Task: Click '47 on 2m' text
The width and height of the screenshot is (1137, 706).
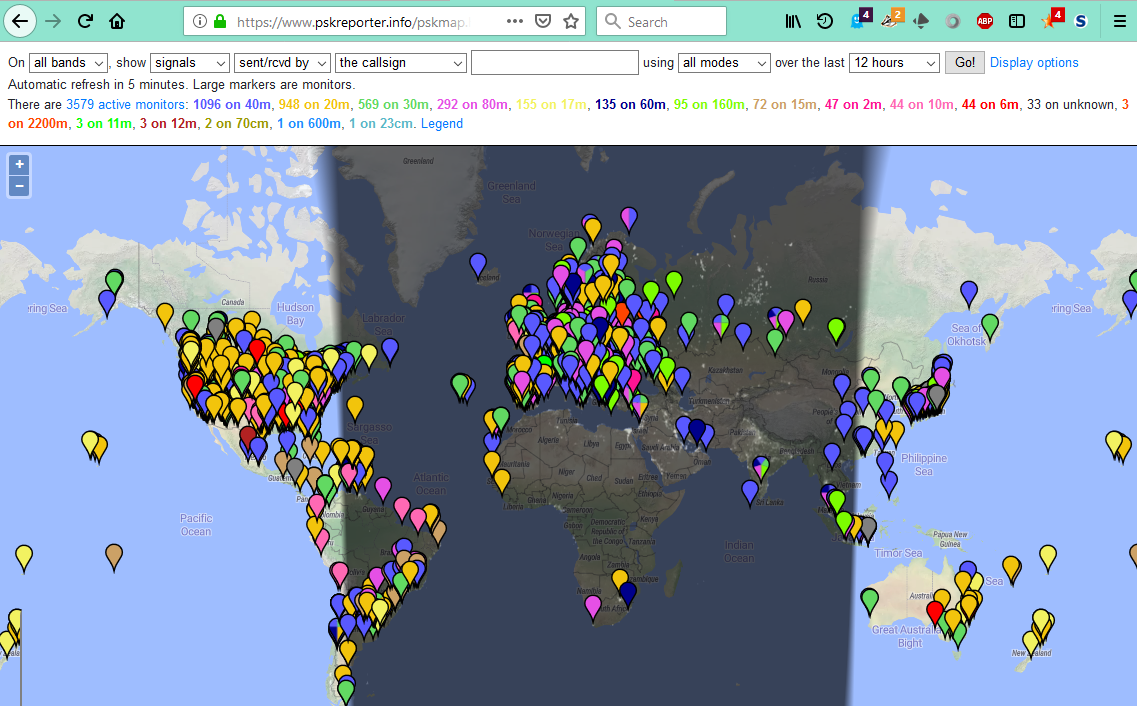Action: (853, 104)
